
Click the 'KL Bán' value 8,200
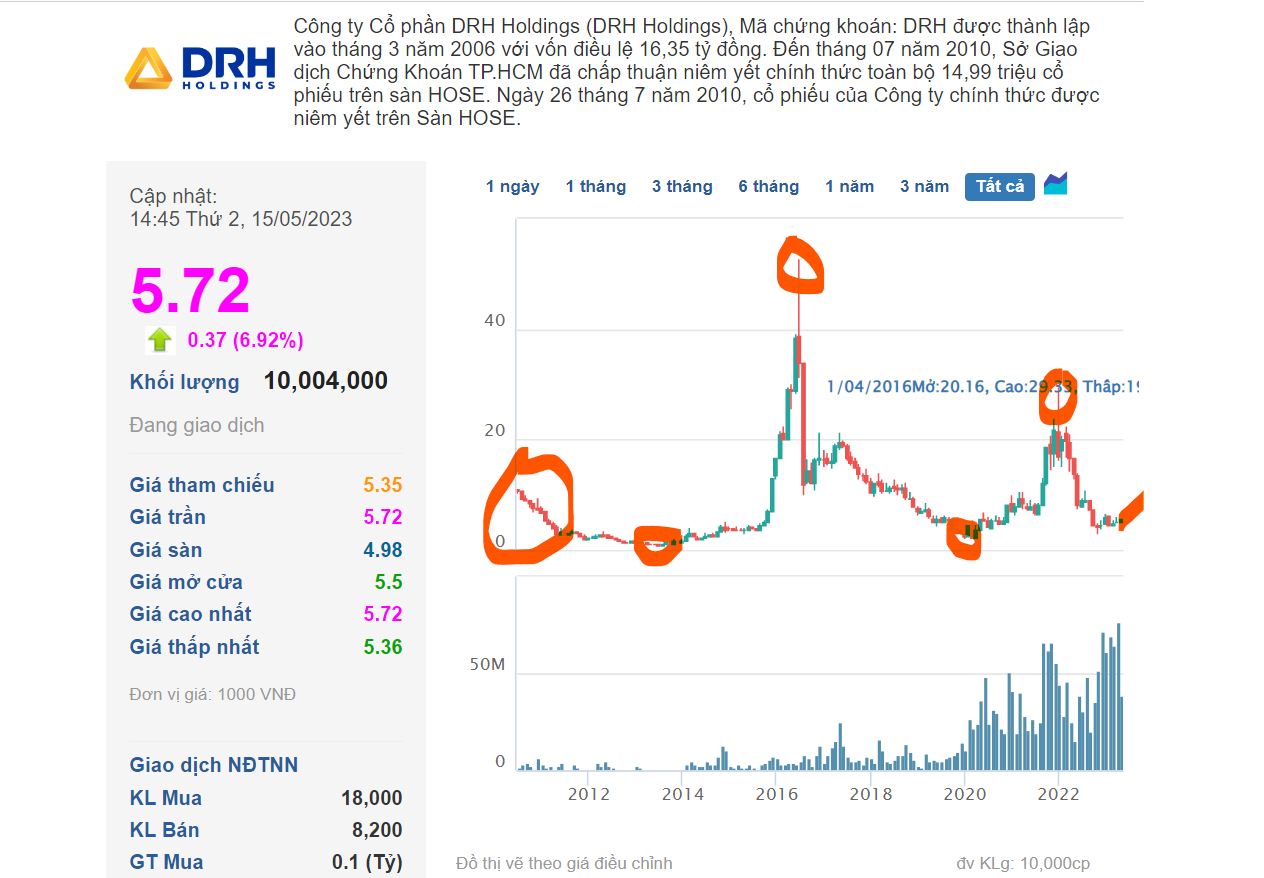pos(377,830)
